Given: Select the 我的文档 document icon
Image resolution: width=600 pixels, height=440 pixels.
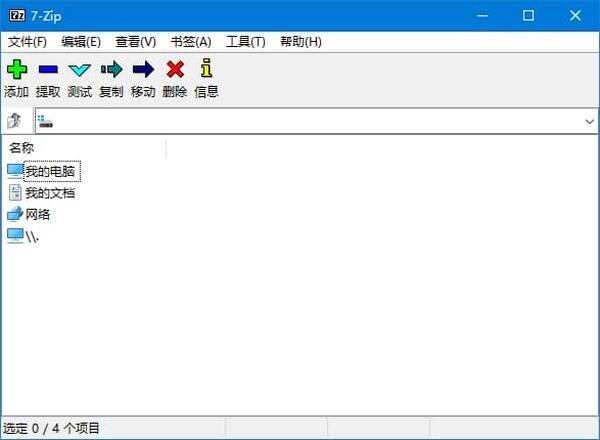Looking at the screenshot, I should pyautogui.click(x=15, y=192).
